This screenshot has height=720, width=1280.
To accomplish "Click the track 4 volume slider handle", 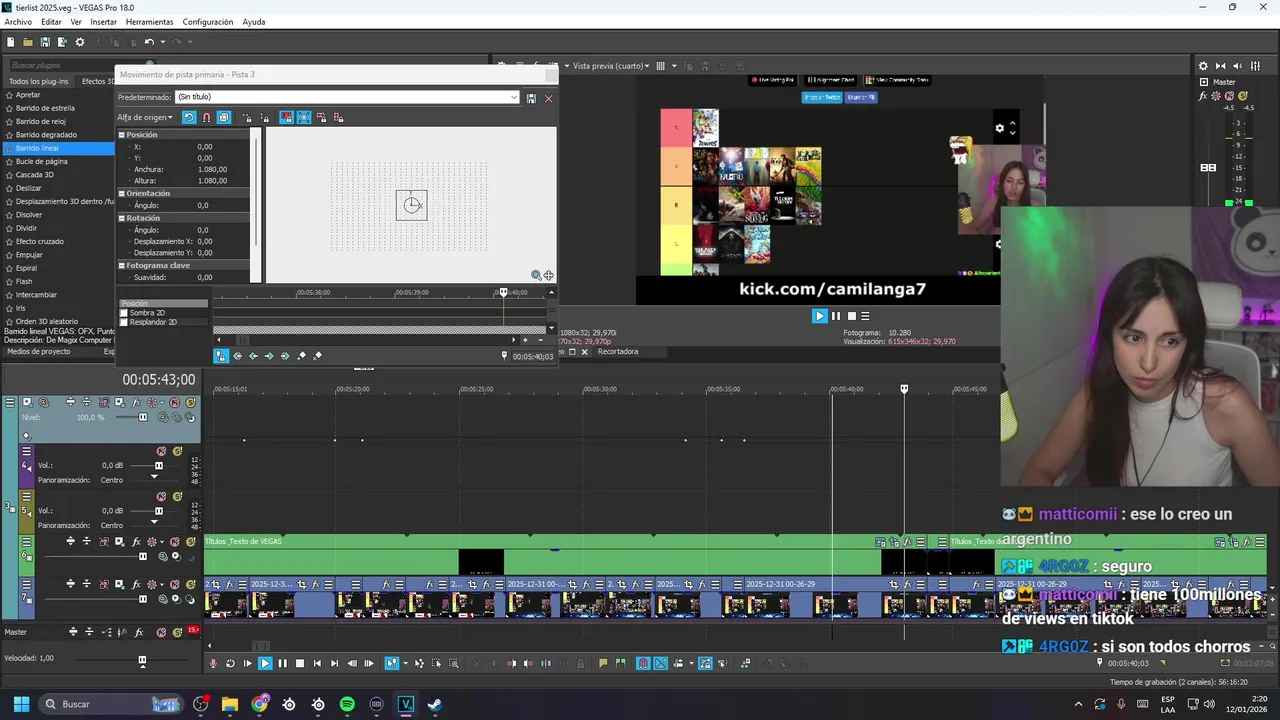I will click(x=159, y=465).
